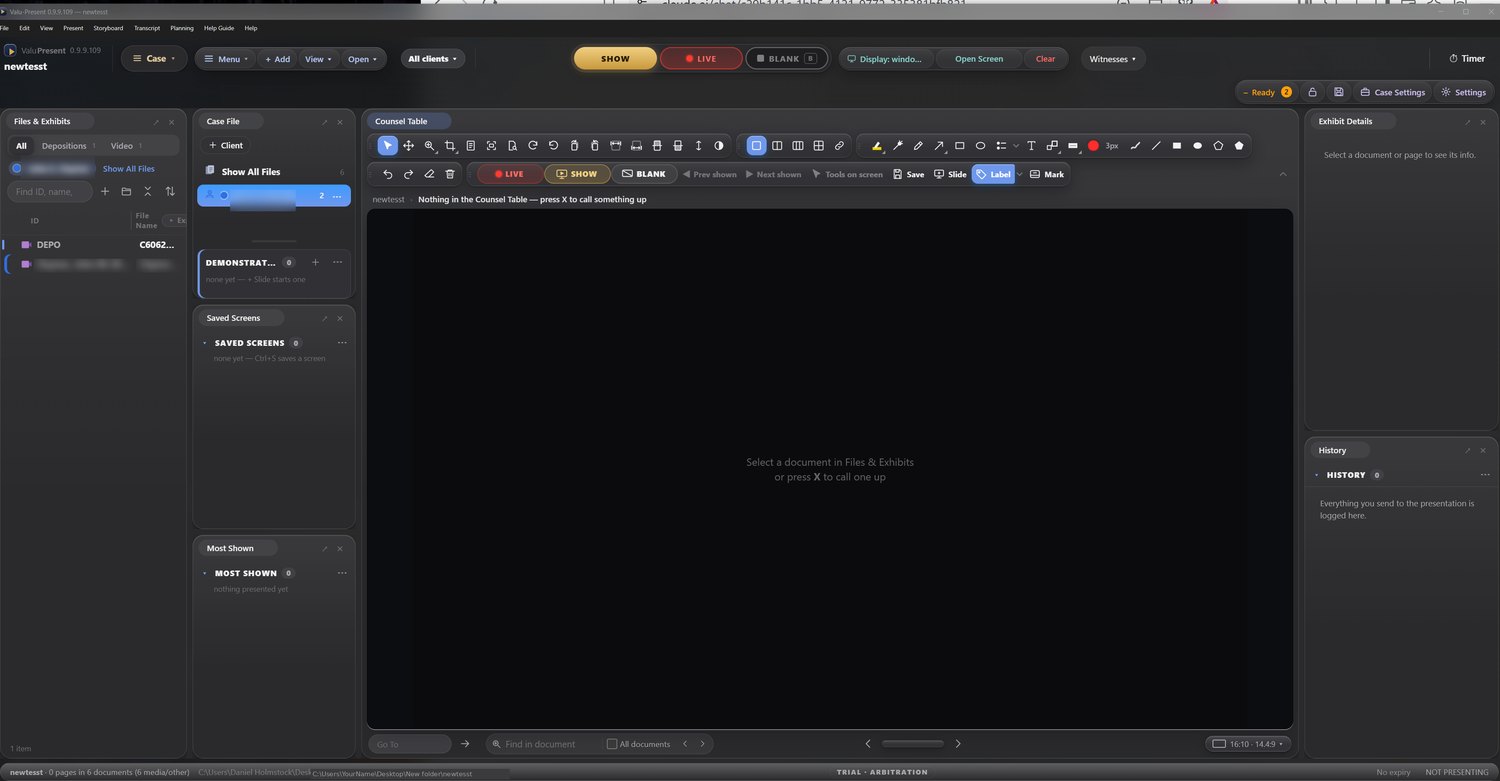
Task: Toggle the single-page layout view button
Action: click(x=756, y=146)
